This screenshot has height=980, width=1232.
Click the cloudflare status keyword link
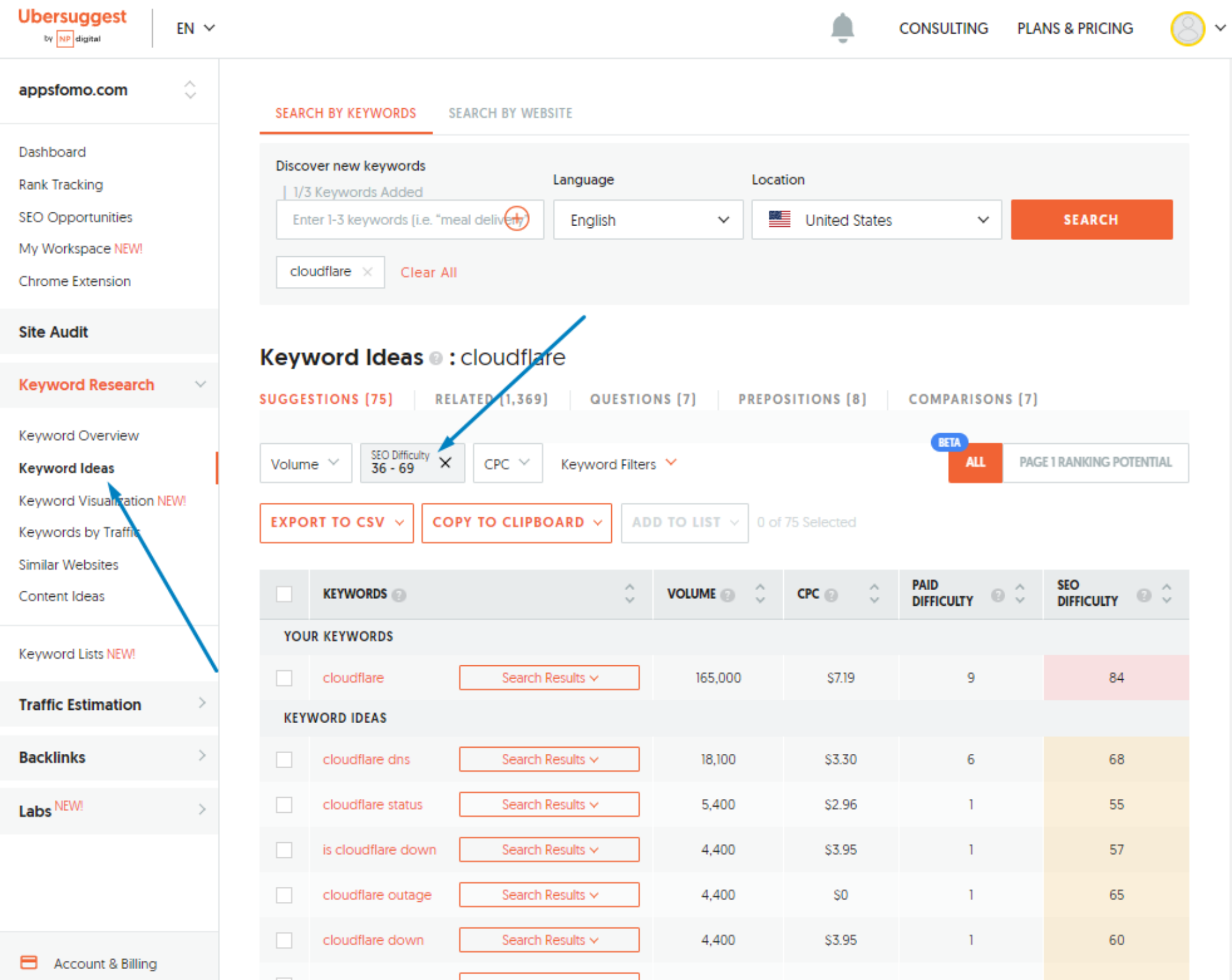pos(372,804)
